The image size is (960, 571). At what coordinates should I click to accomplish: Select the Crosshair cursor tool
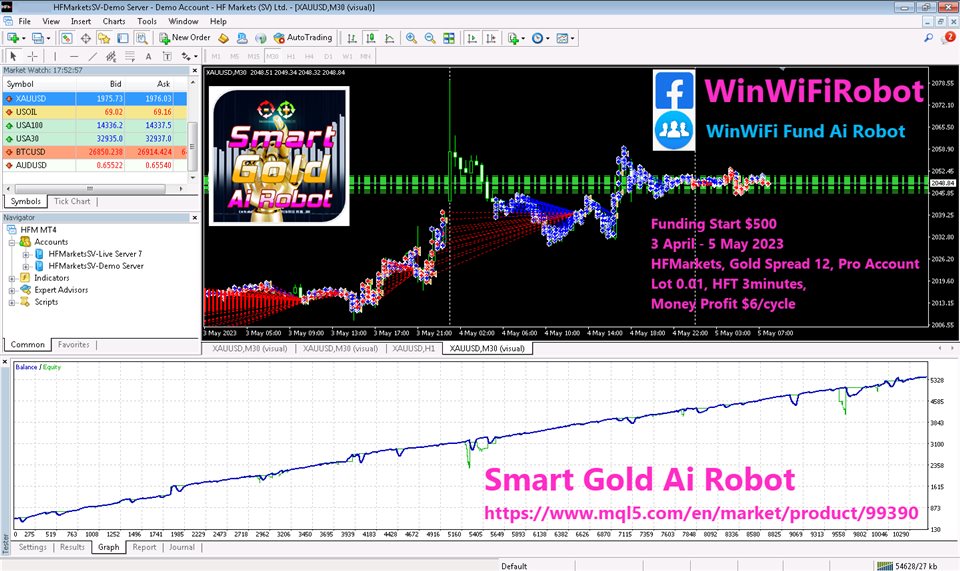coord(32,56)
